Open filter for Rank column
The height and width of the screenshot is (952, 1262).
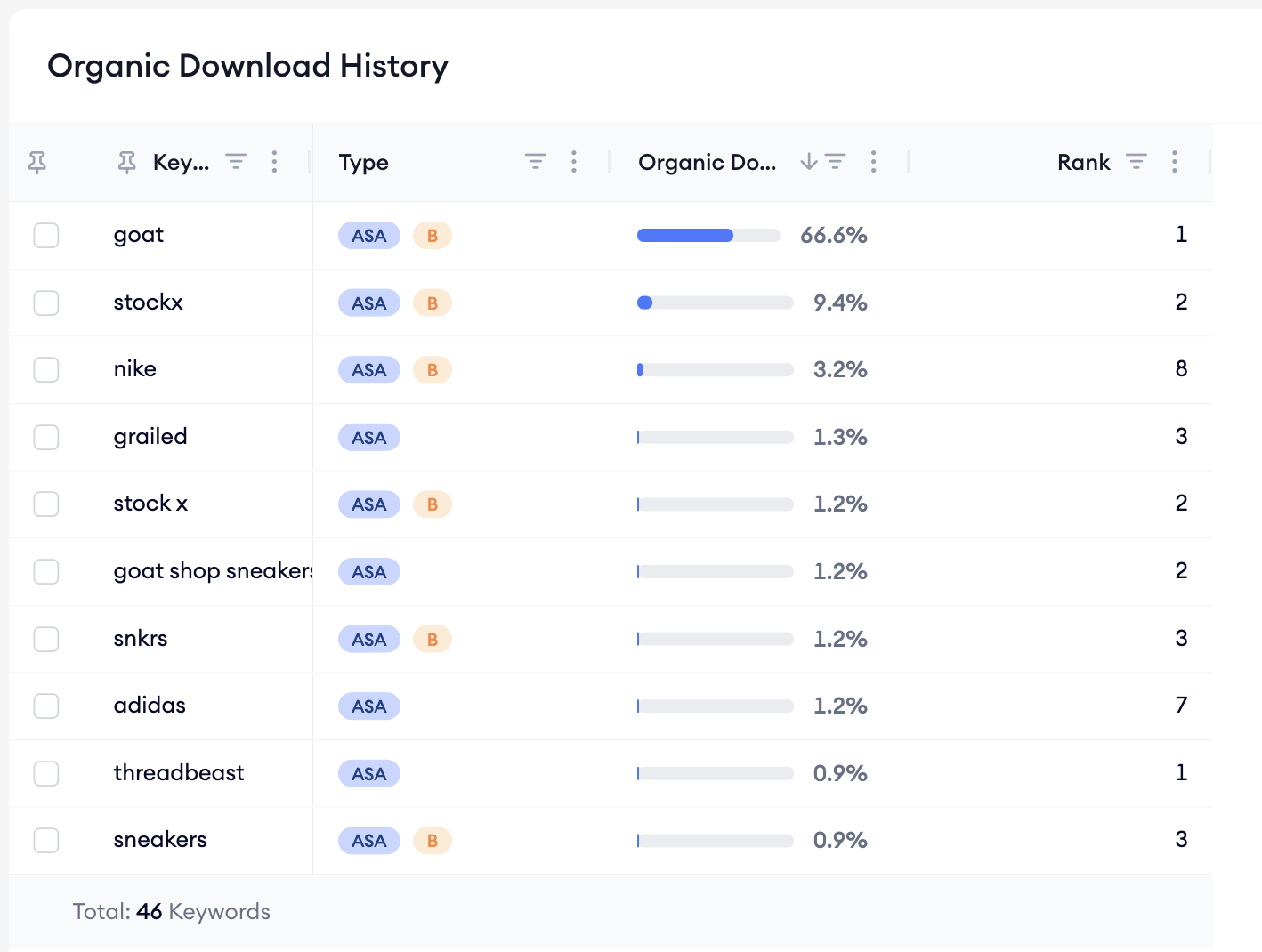point(1137,161)
